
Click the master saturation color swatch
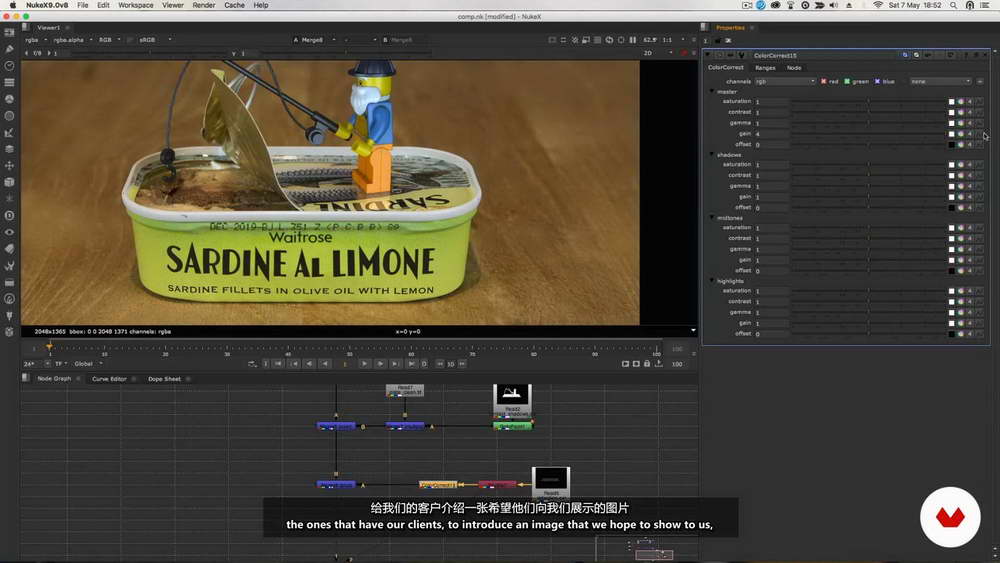tap(952, 102)
